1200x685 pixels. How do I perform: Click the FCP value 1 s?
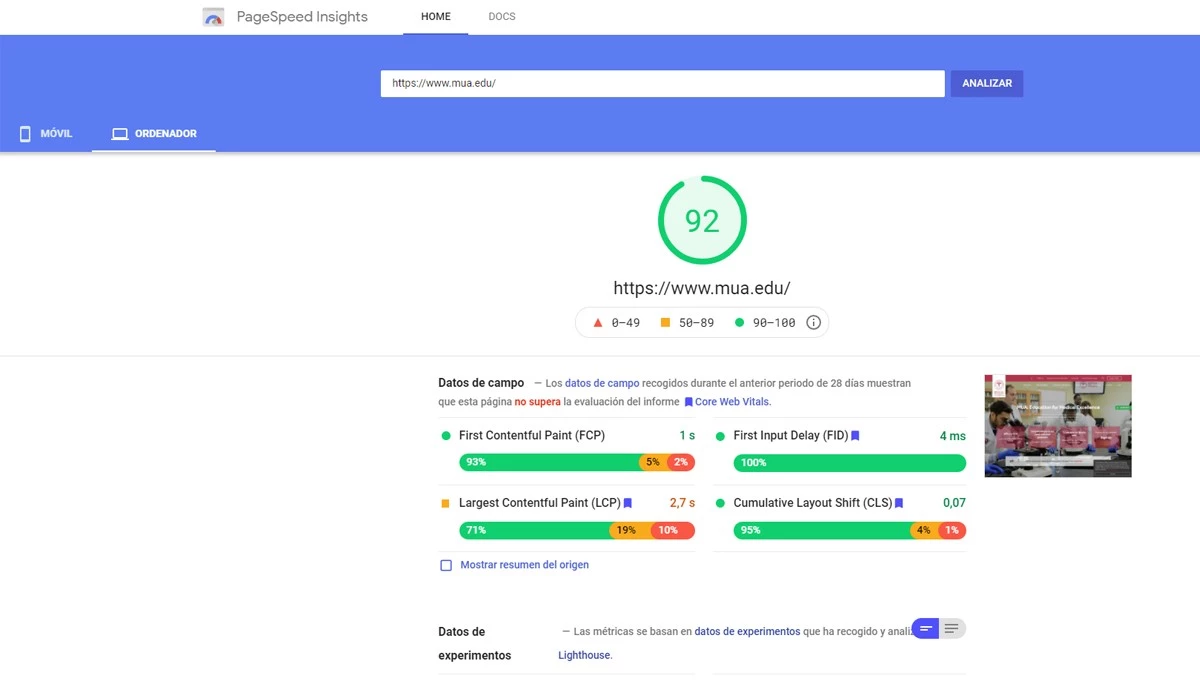(687, 436)
